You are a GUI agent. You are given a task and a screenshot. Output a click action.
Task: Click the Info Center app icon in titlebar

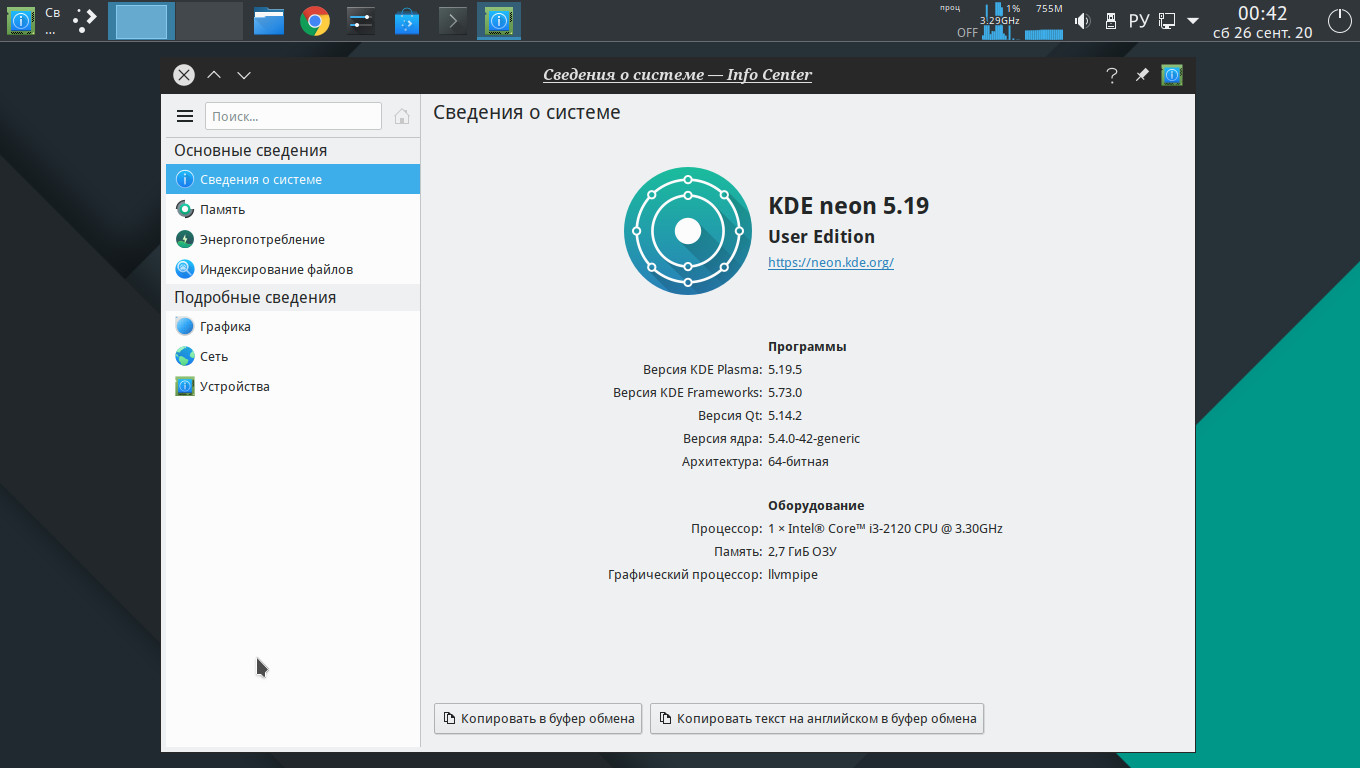(1172, 75)
